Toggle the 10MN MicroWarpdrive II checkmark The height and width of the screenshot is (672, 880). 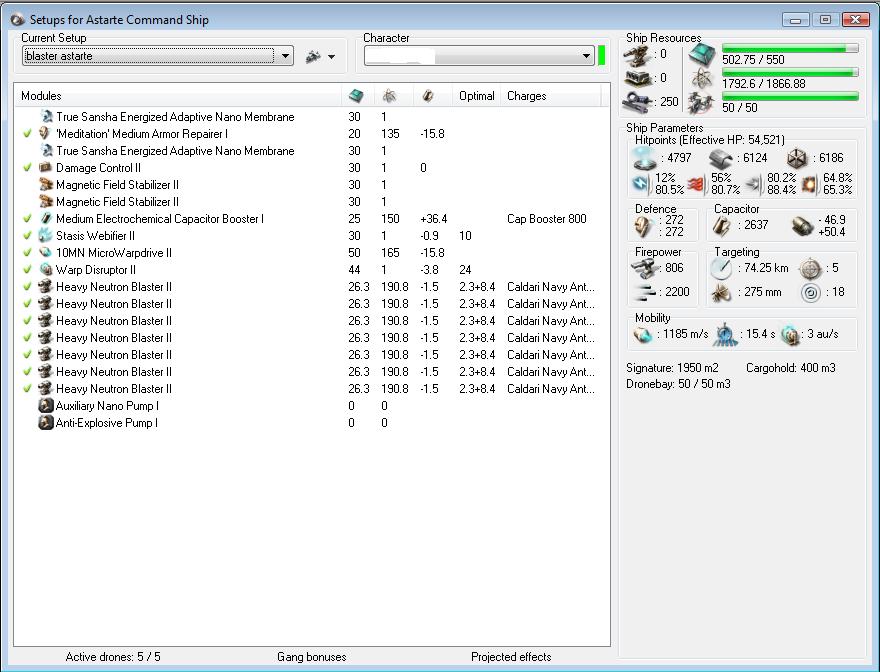[x=27, y=253]
